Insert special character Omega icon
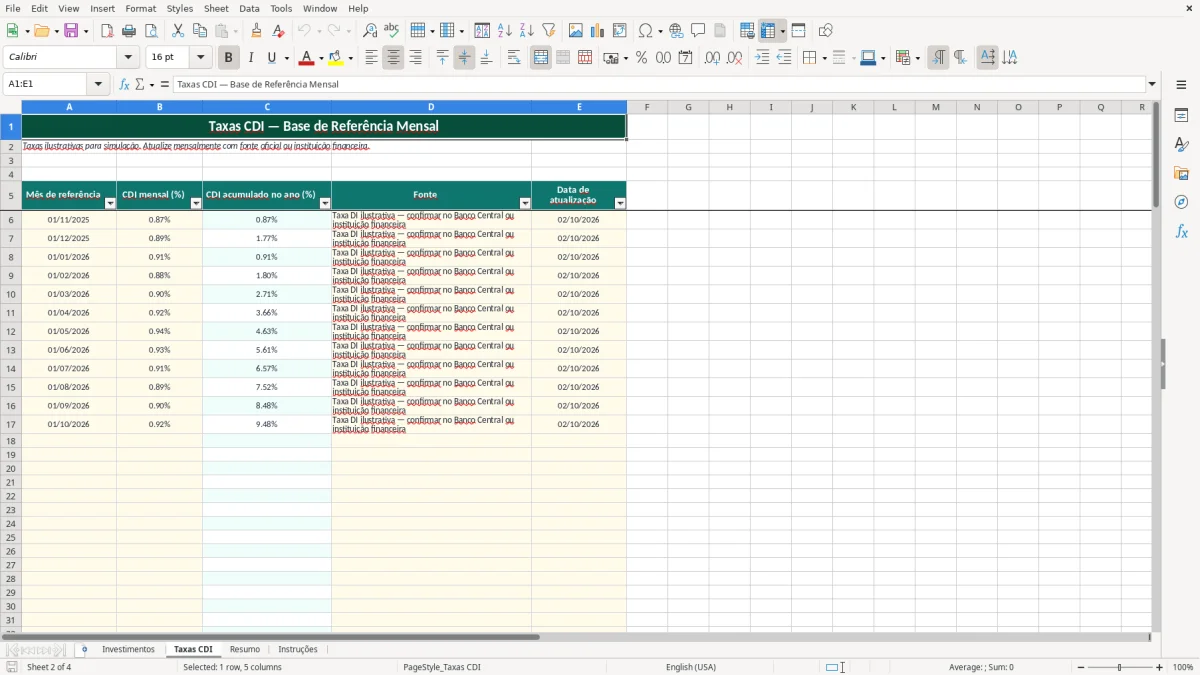This screenshot has width=1200, height=675. click(646, 31)
